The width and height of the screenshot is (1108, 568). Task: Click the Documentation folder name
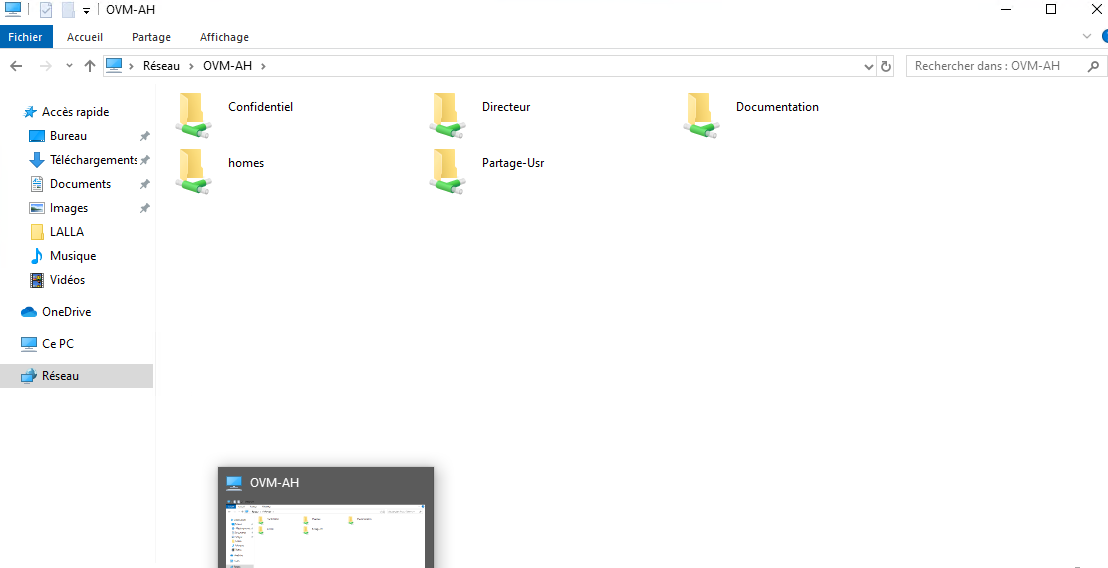point(777,107)
